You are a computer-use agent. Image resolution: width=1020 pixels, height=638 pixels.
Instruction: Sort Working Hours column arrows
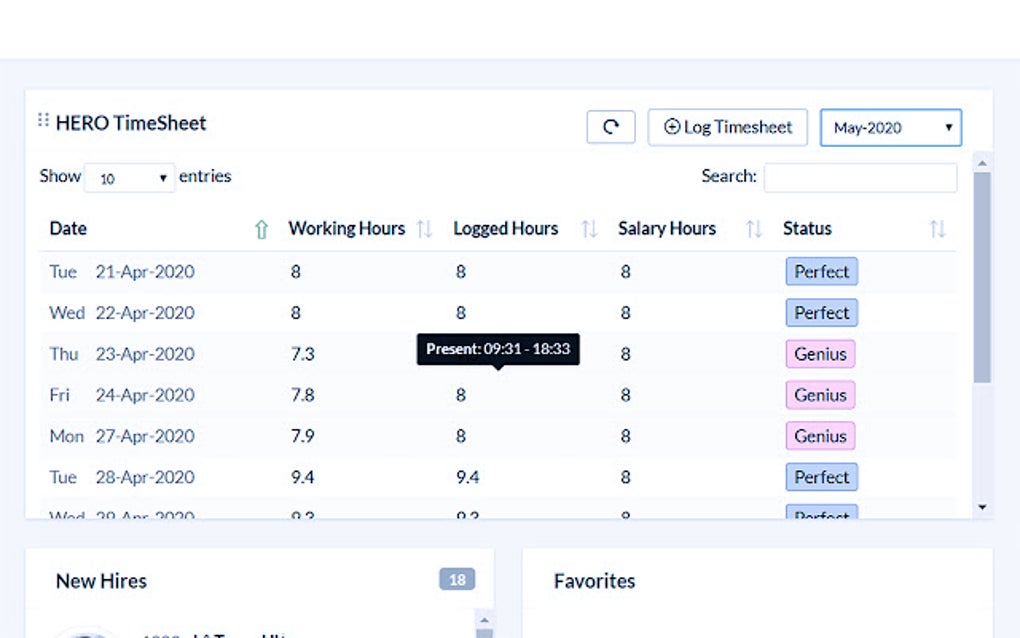coord(424,229)
